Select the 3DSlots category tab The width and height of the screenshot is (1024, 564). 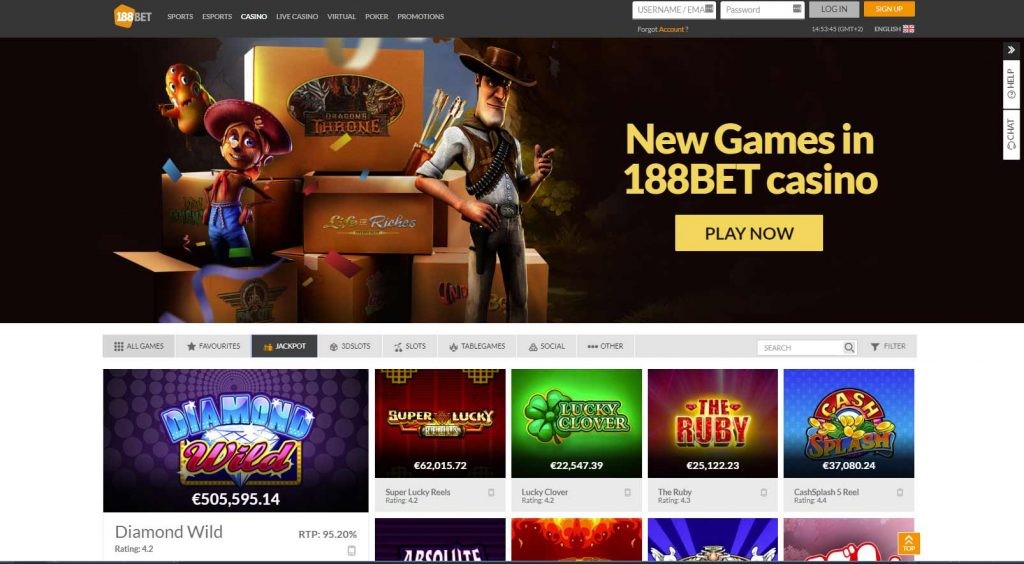coord(350,346)
